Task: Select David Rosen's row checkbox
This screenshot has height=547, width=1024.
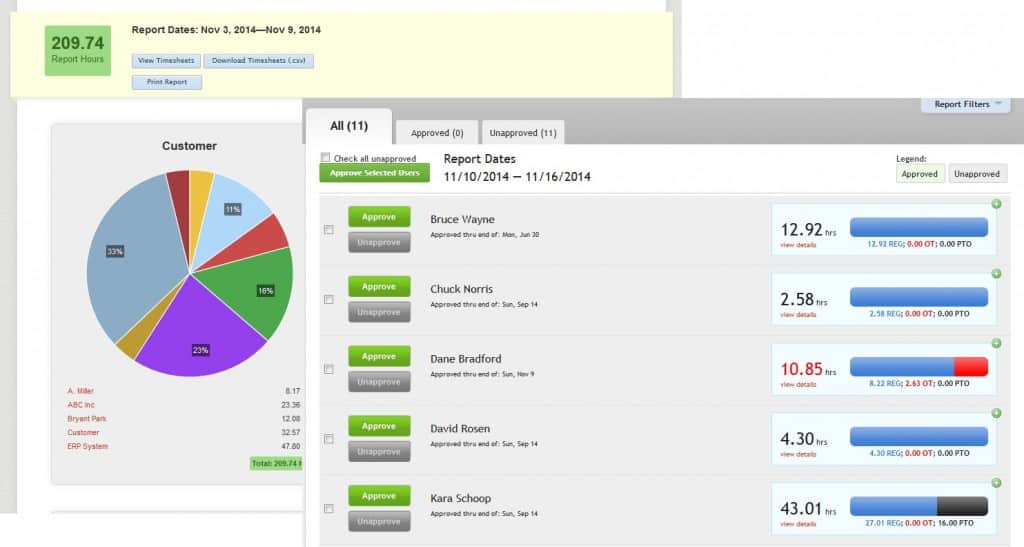Action: [x=328, y=439]
